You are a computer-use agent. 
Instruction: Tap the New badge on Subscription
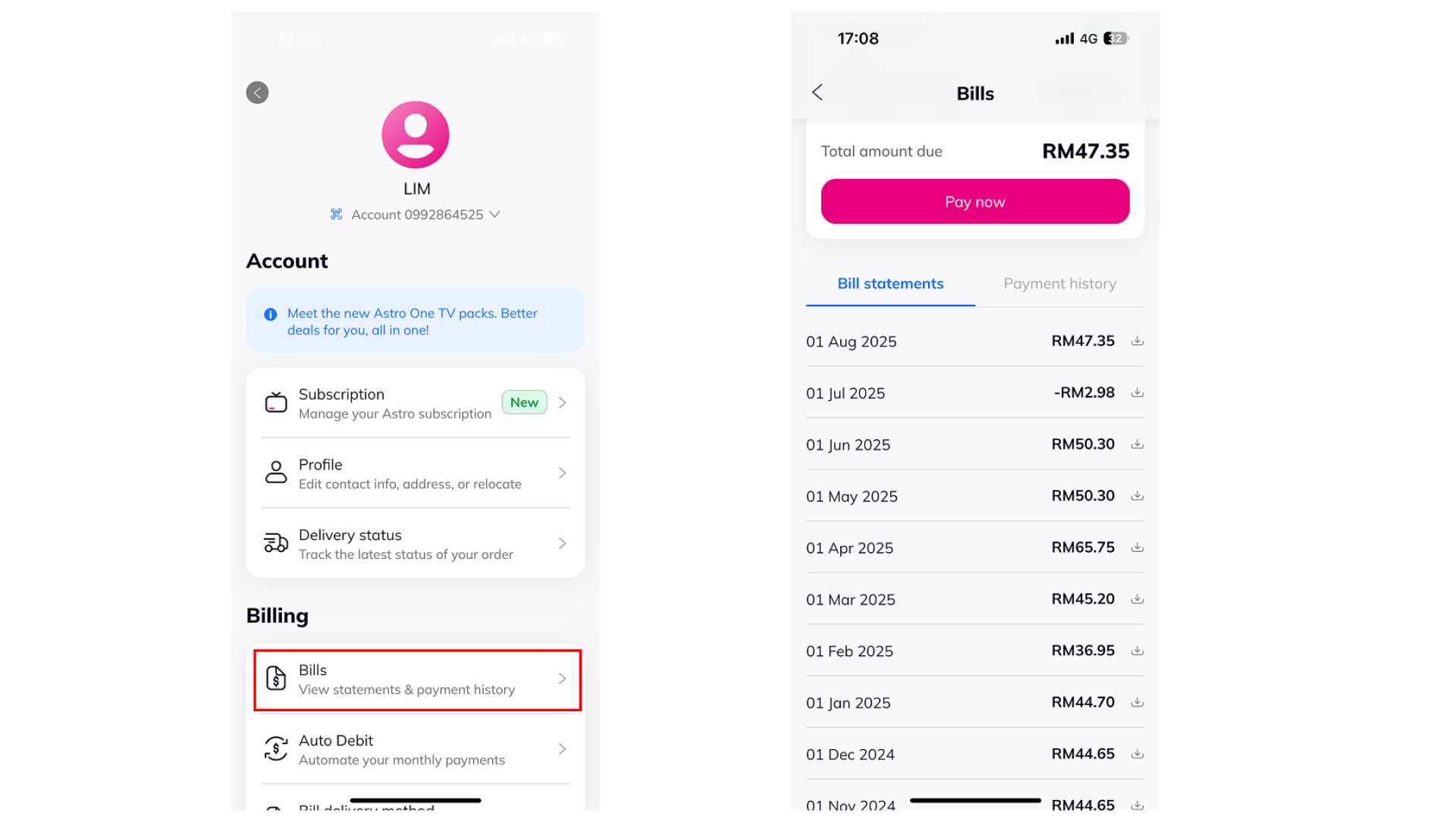tap(524, 403)
